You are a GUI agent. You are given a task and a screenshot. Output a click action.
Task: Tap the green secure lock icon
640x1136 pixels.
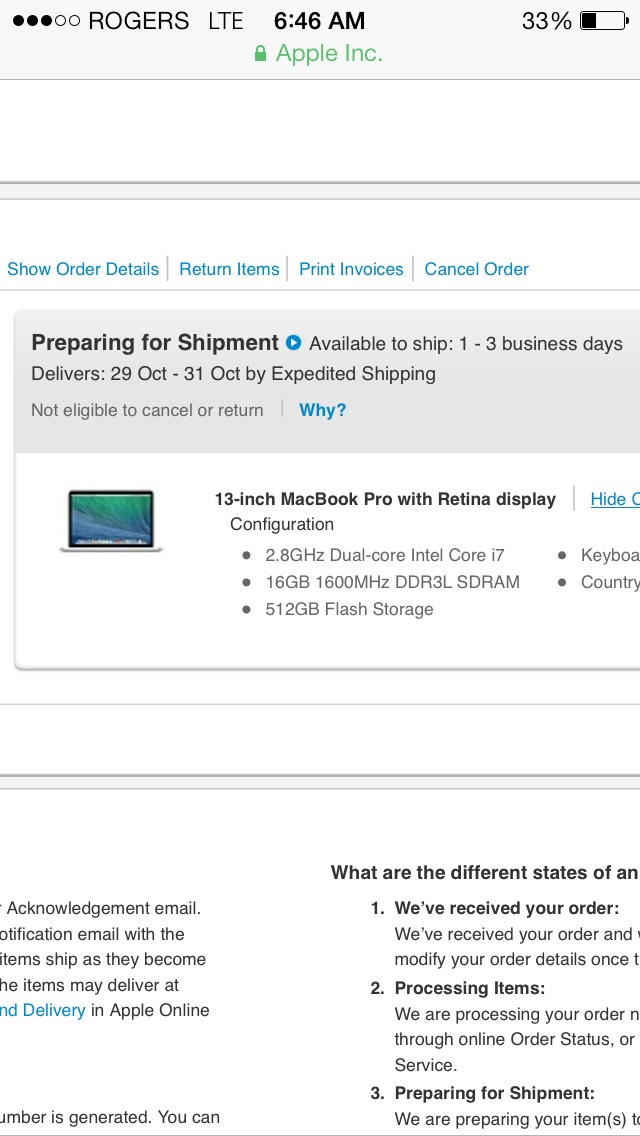click(x=260, y=54)
